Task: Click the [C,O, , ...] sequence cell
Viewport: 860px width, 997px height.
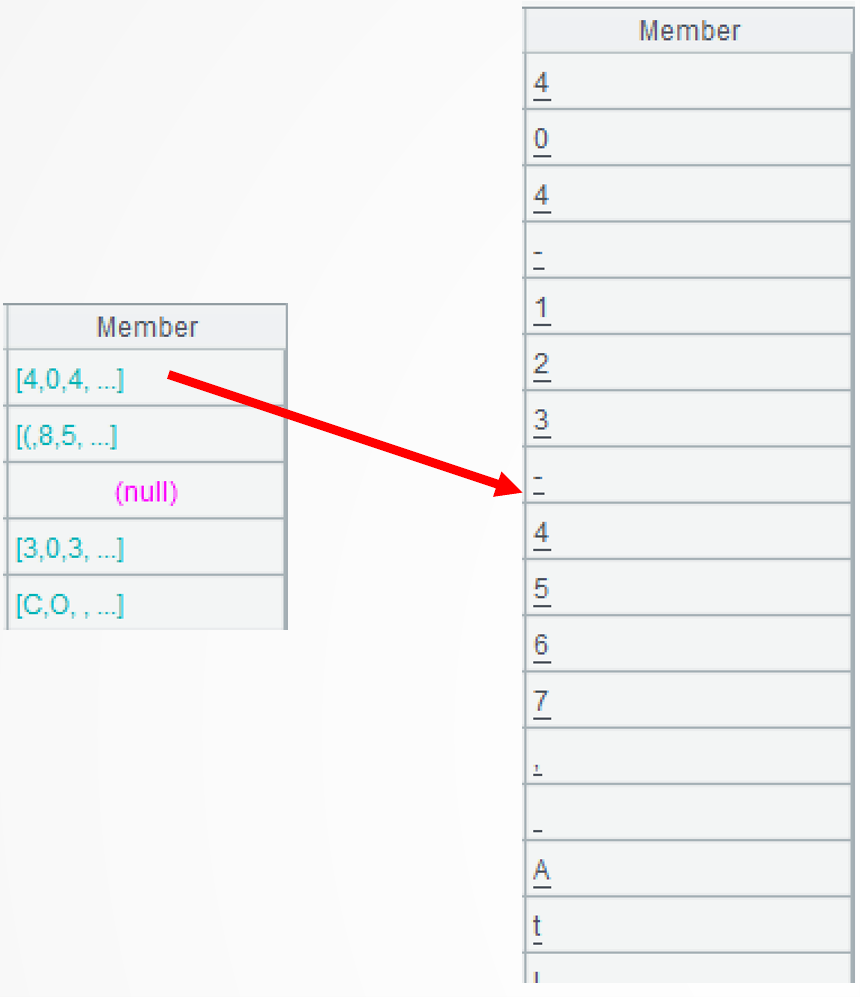Action: (70, 605)
